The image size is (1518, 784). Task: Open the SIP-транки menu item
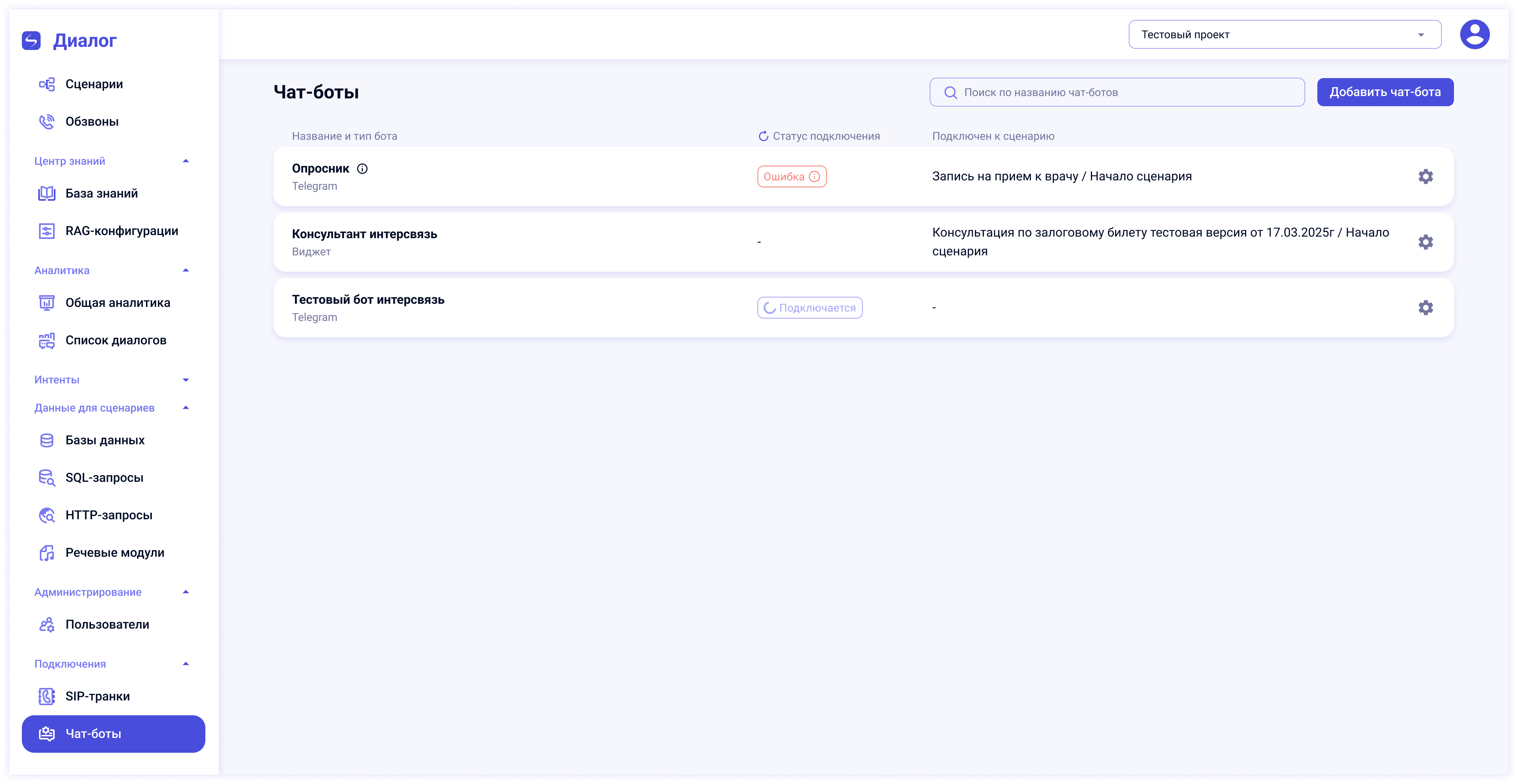[x=98, y=696]
